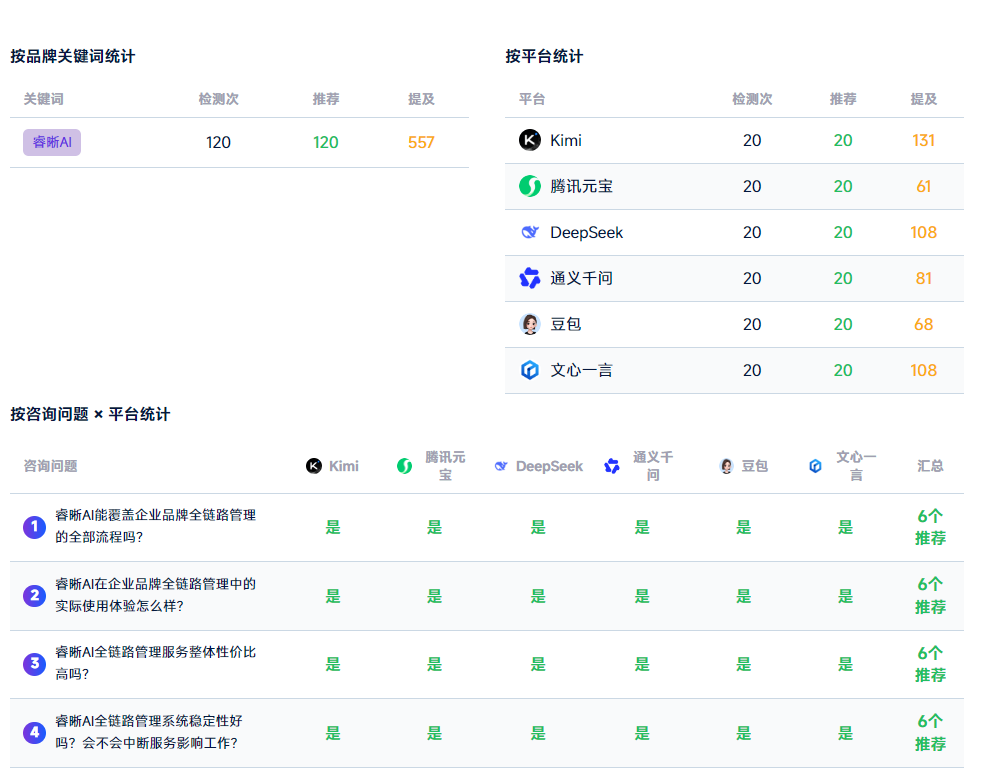This screenshot has height=775, width=991.
Task: Click the 通义千问 icon in platform table
Action: [x=530, y=278]
